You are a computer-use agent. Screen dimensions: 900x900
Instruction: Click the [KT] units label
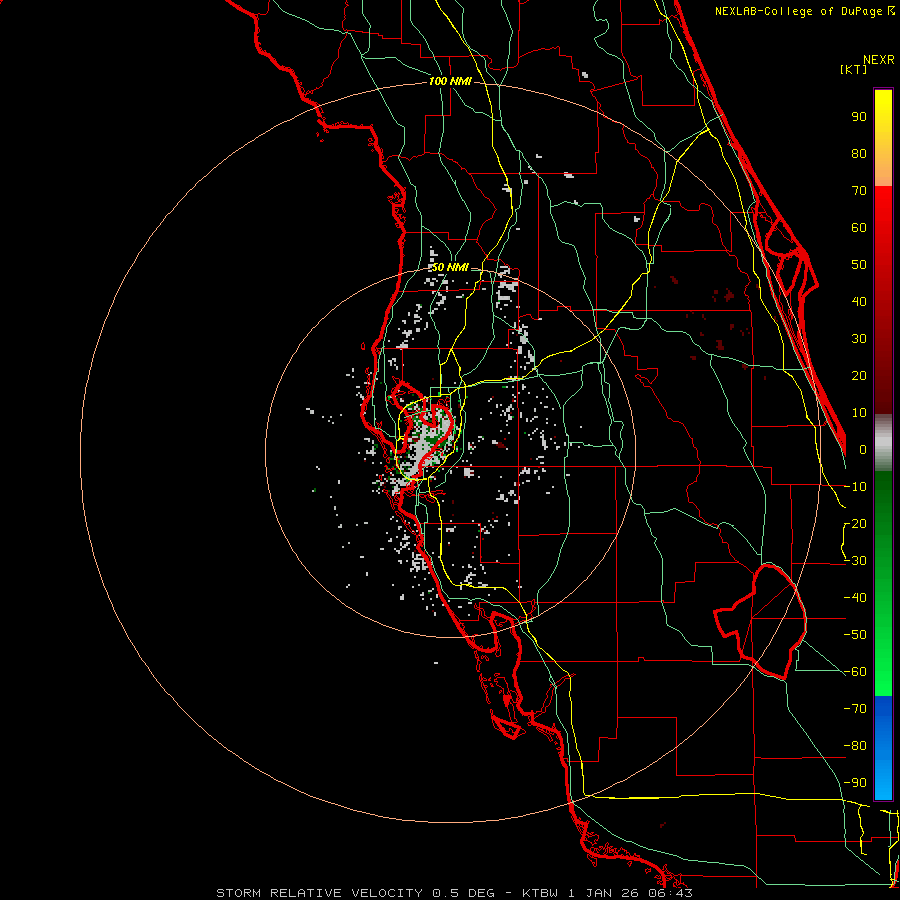853,69
